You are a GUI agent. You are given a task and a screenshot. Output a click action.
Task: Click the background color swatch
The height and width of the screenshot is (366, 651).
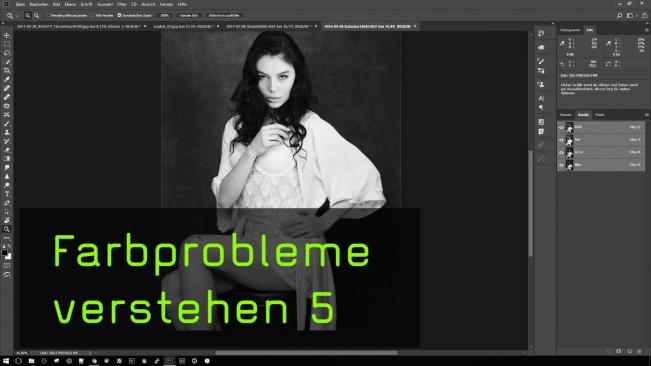point(9,256)
